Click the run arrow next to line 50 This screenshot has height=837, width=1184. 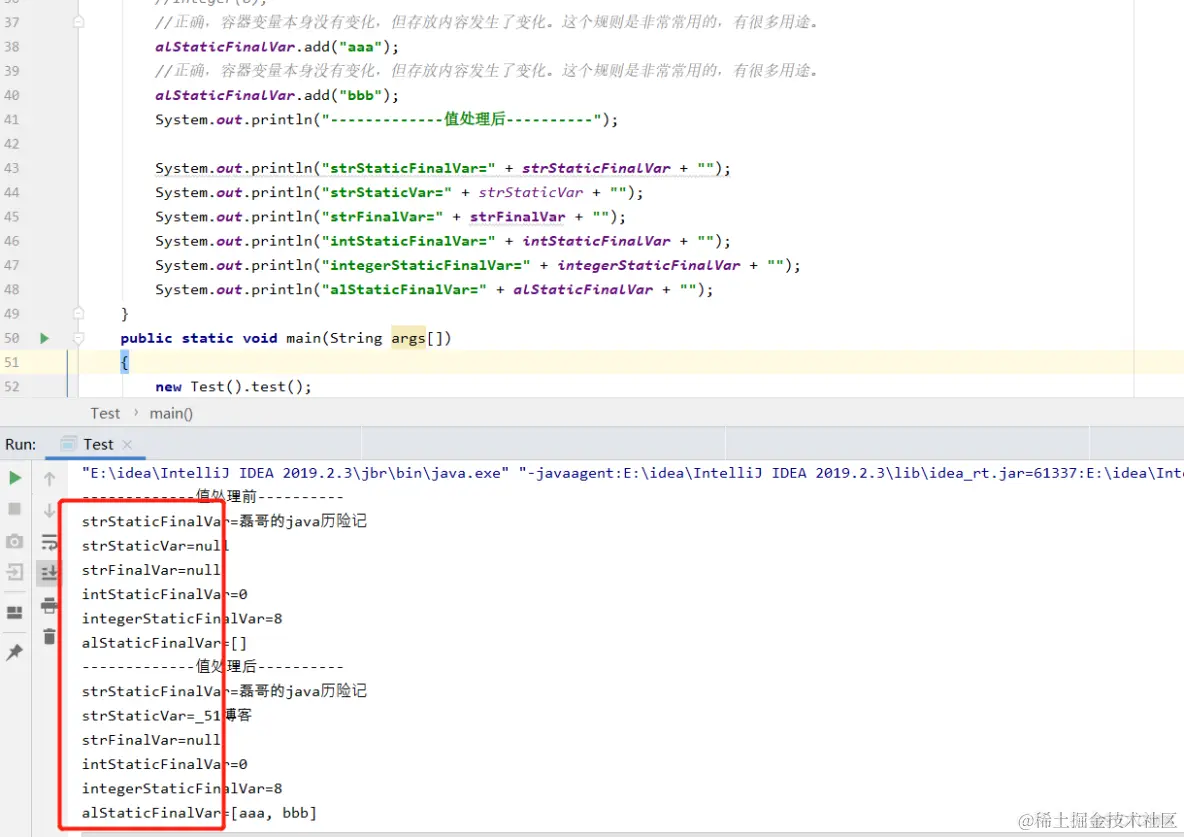[x=44, y=338]
